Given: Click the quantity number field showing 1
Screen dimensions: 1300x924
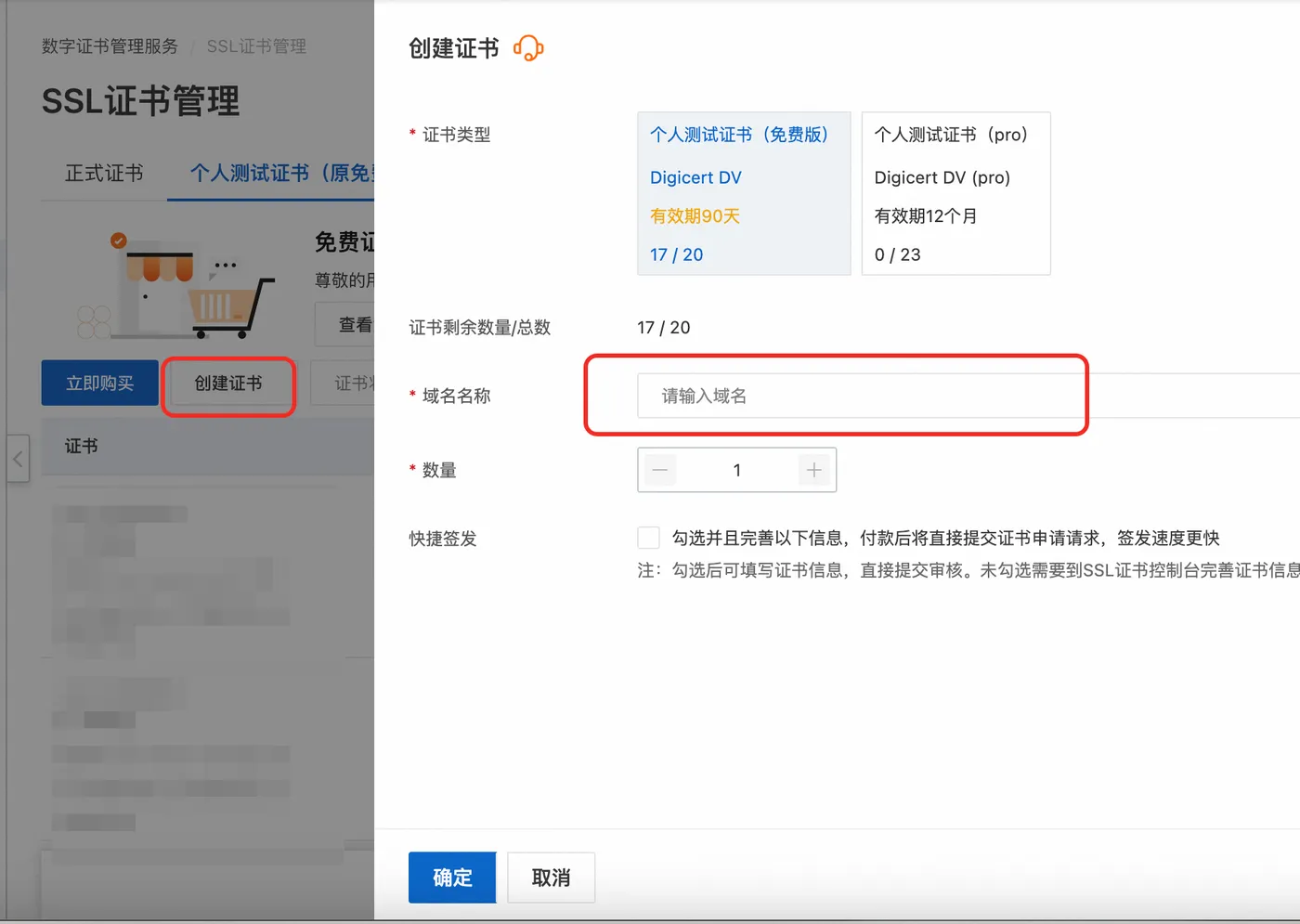Looking at the screenshot, I should (x=737, y=470).
